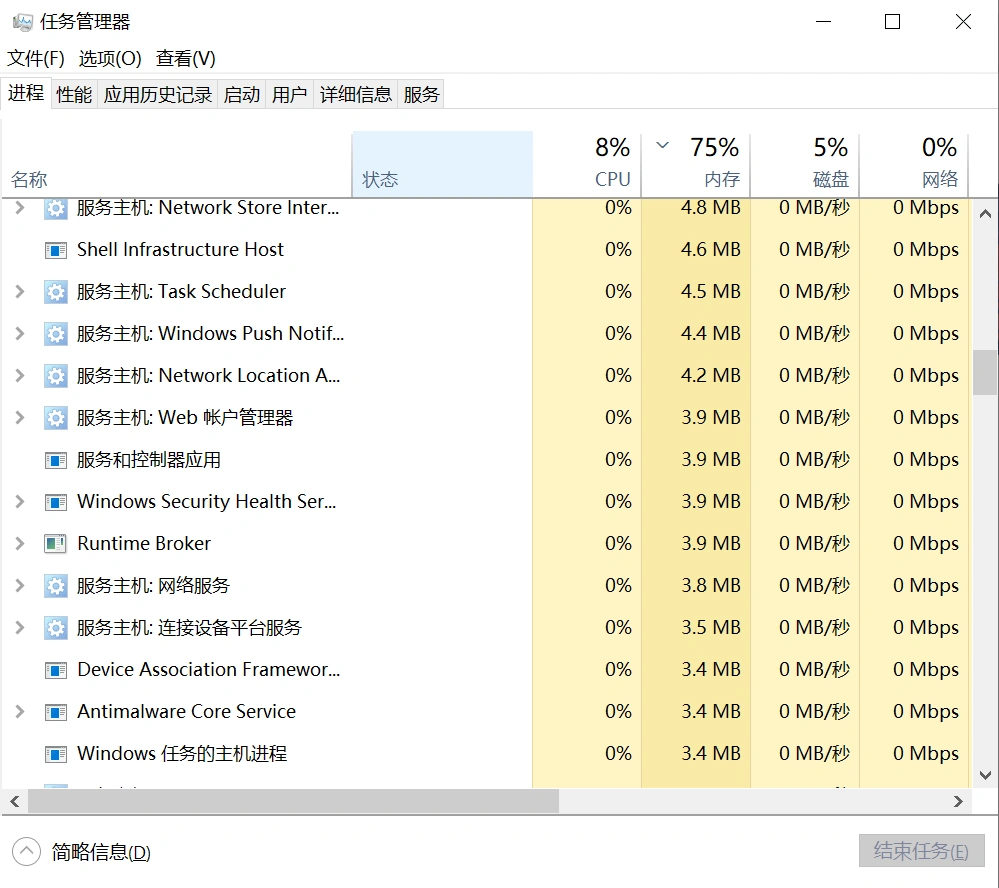Click the gear icon of 服务主机: Task Scheduler
Viewport: 999px width, 888px height.
[55, 291]
